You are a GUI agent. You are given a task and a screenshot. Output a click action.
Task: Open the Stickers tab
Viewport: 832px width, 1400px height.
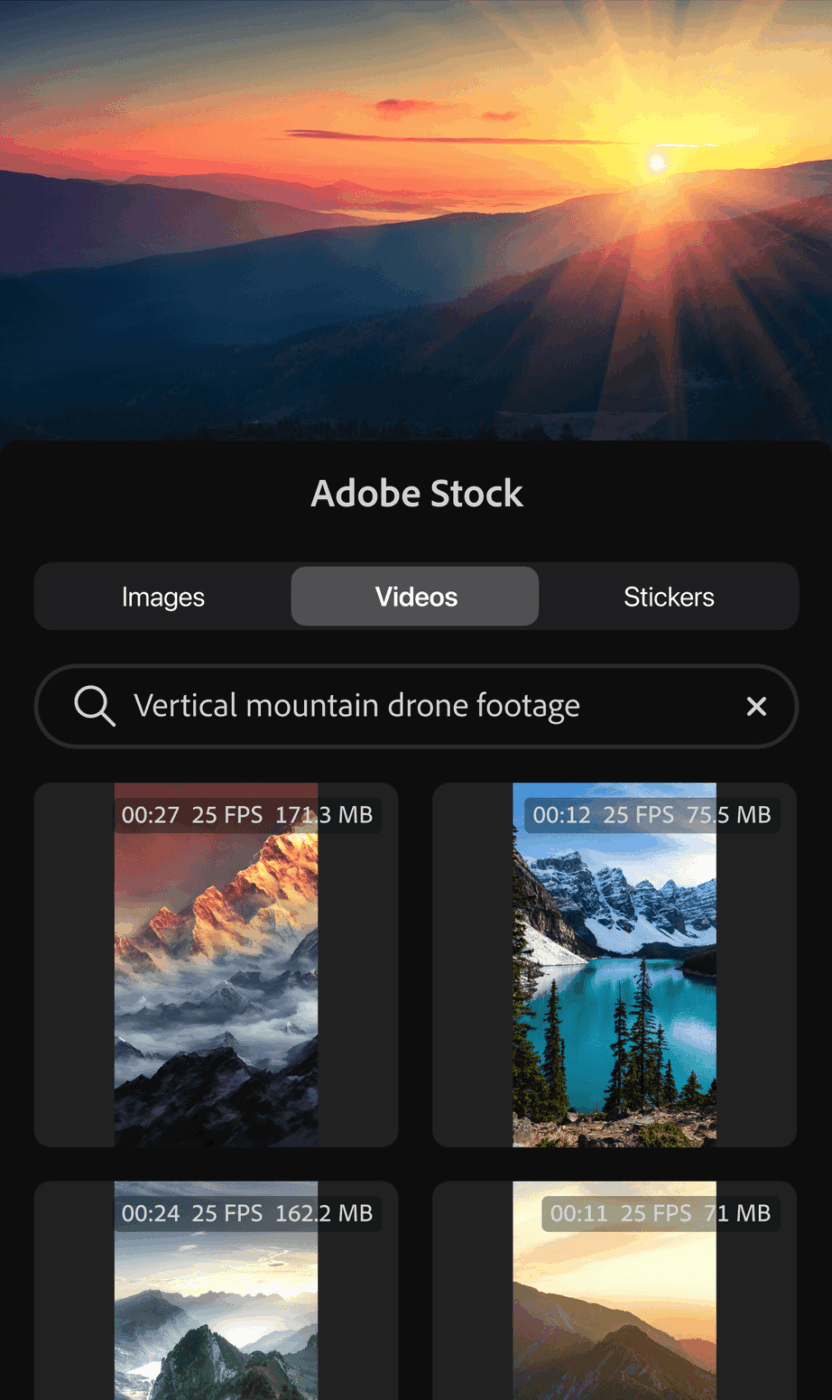[x=668, y=597]
